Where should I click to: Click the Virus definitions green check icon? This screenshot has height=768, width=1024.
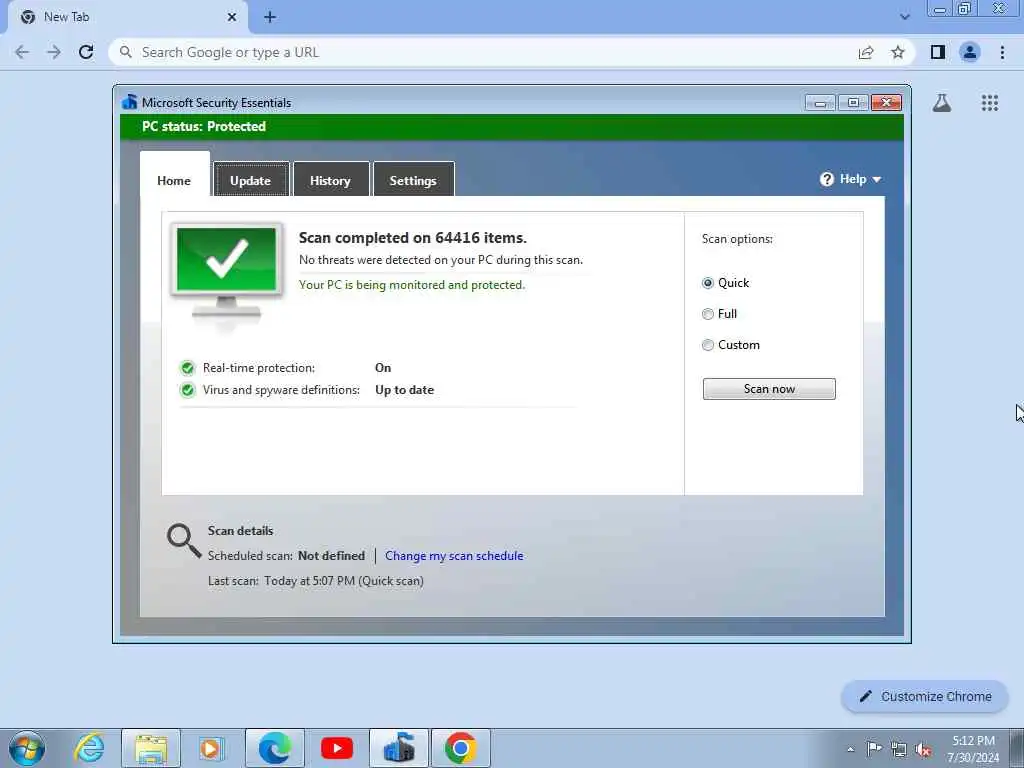187,390
